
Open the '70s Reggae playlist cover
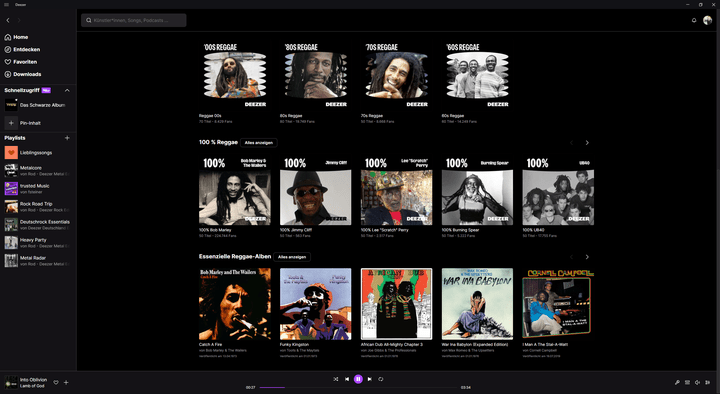396,75
